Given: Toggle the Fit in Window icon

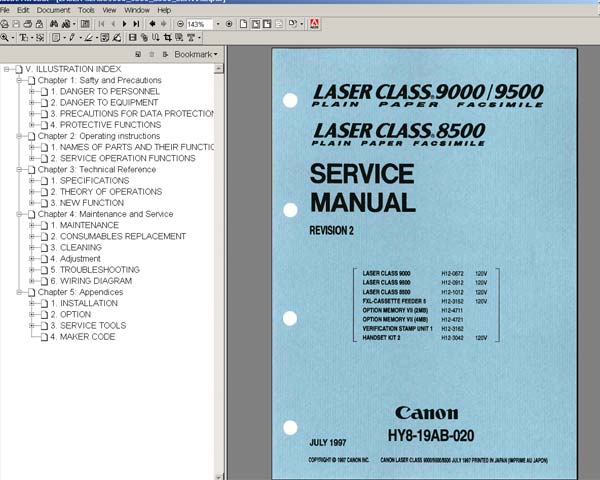Looking at the screenshot, I should click(x=256, y=24).
